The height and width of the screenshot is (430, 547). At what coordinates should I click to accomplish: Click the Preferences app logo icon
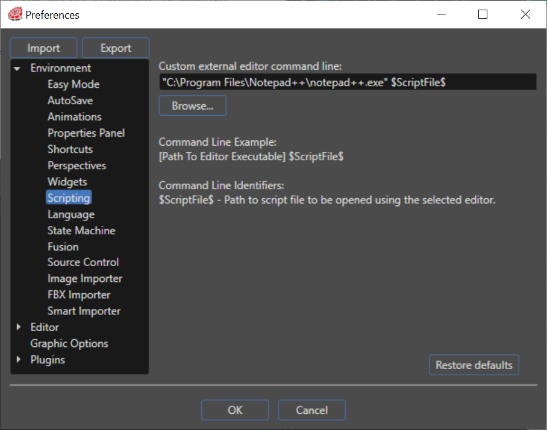click(15, 14)
